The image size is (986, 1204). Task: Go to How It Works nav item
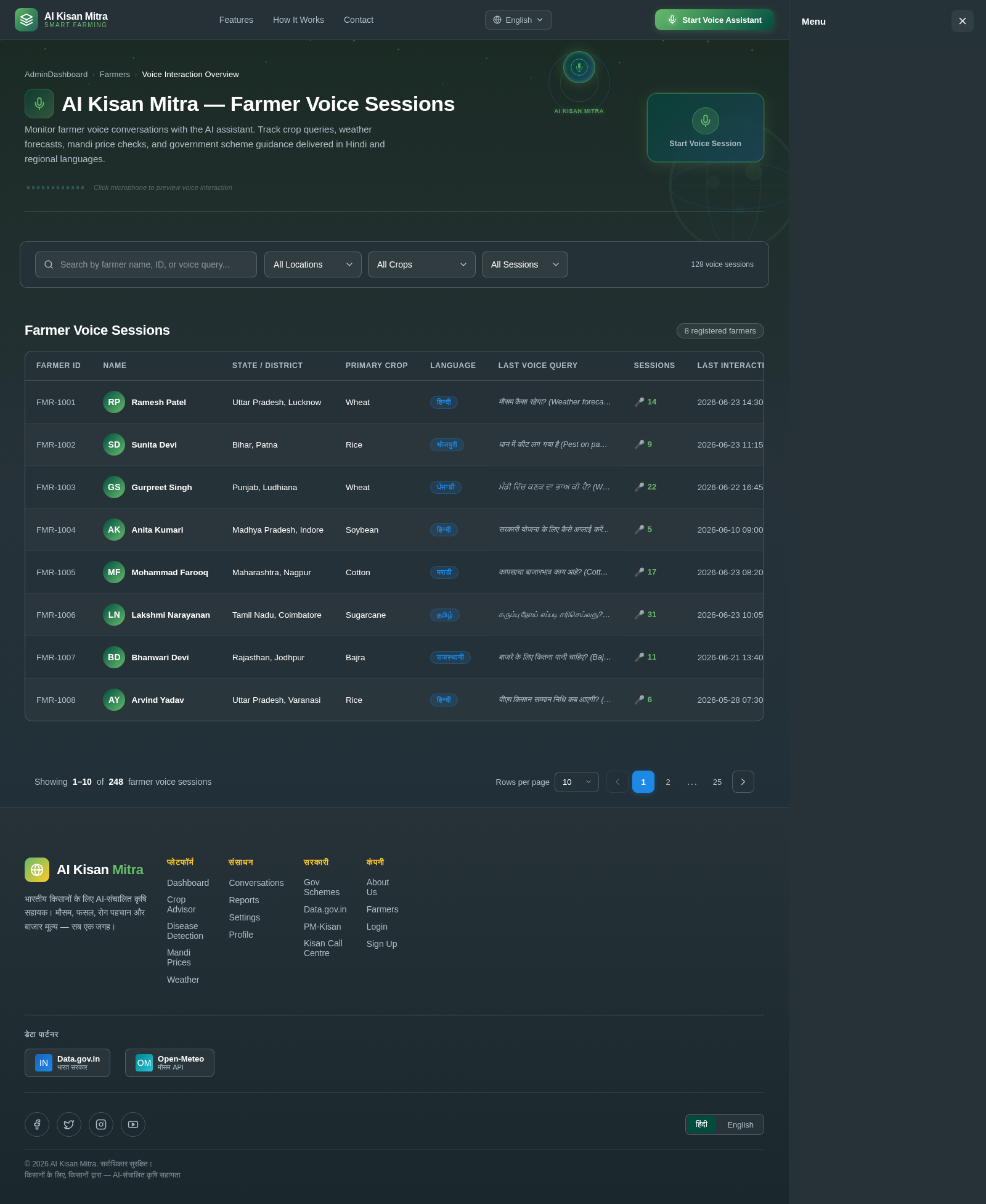coord(298,20)
